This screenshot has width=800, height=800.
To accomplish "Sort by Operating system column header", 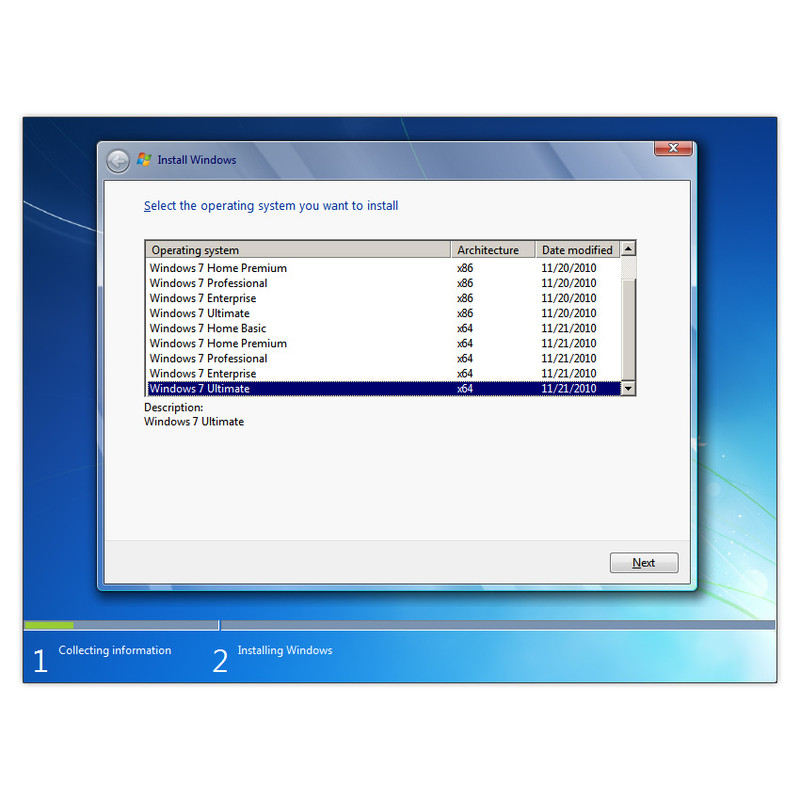I will (298, 250).
